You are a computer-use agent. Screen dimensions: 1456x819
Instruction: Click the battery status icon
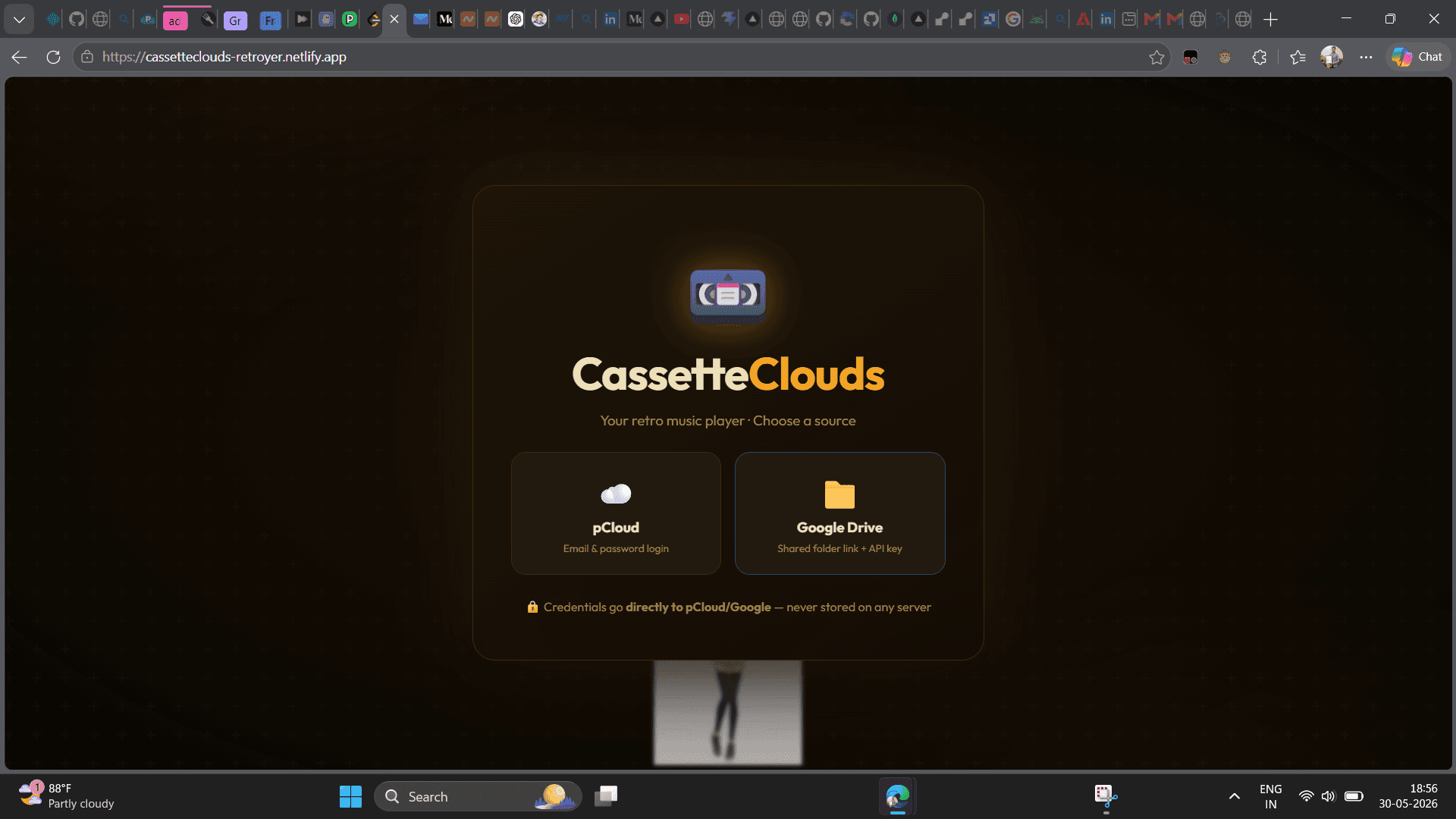coord(1354,796)
